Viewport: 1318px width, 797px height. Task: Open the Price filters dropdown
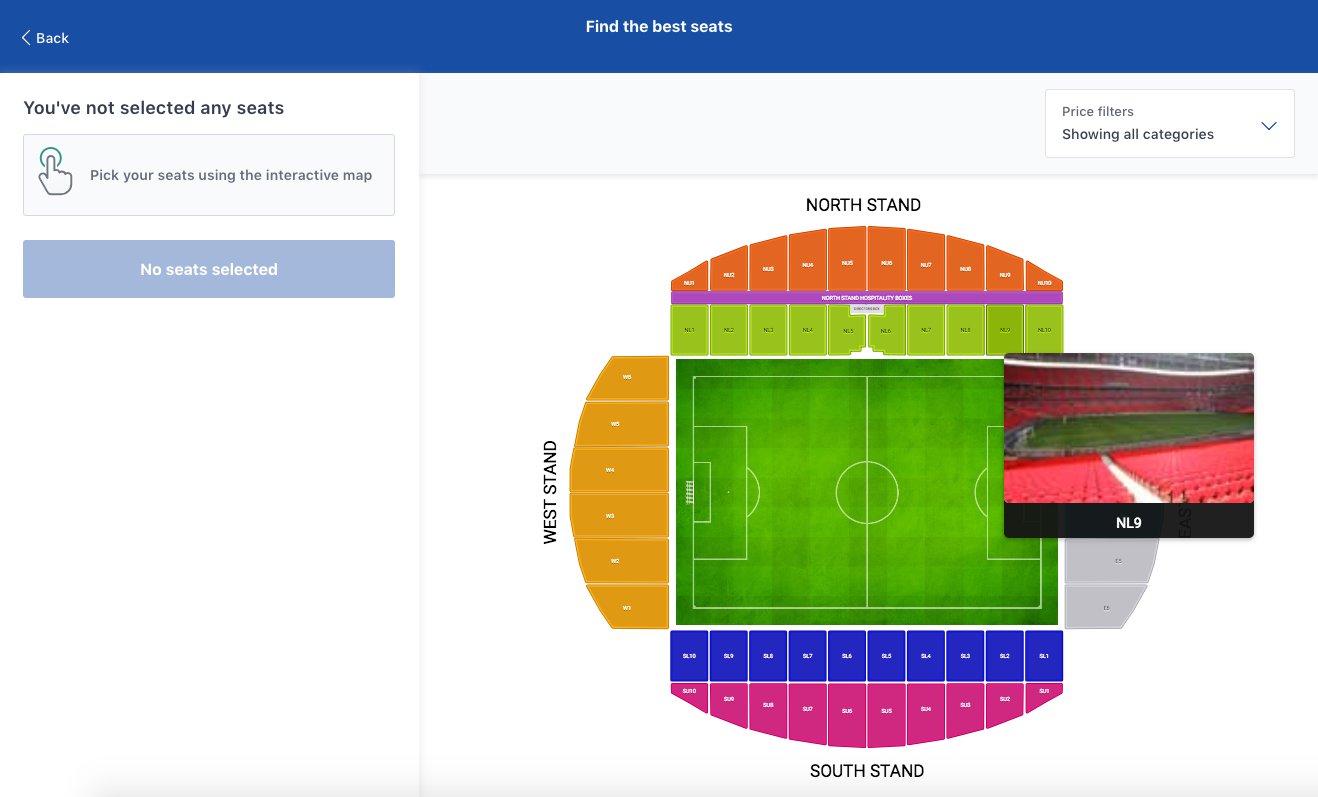coord(1169,124)
